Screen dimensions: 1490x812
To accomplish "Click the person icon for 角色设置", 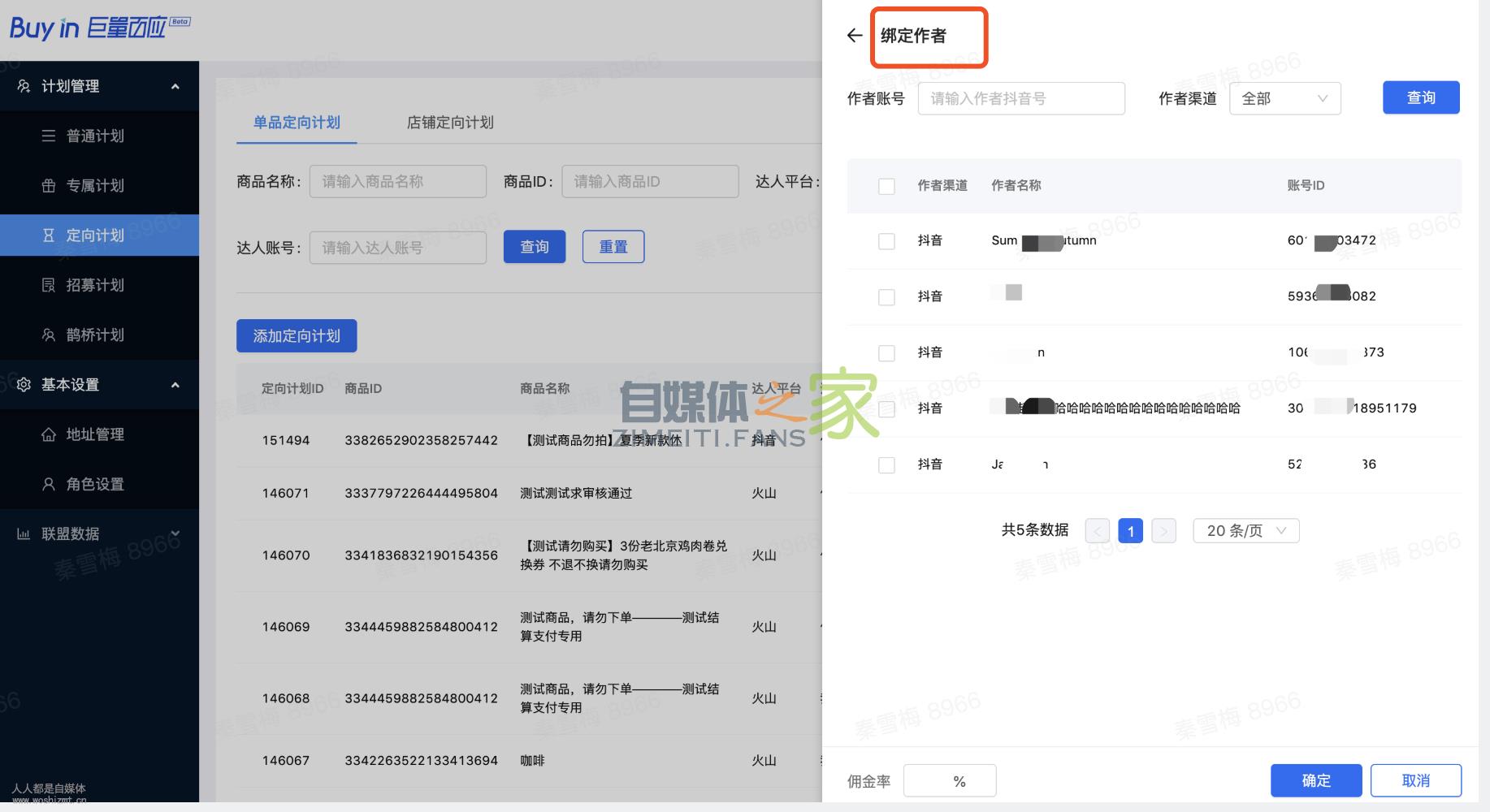I will pos(50,484).
